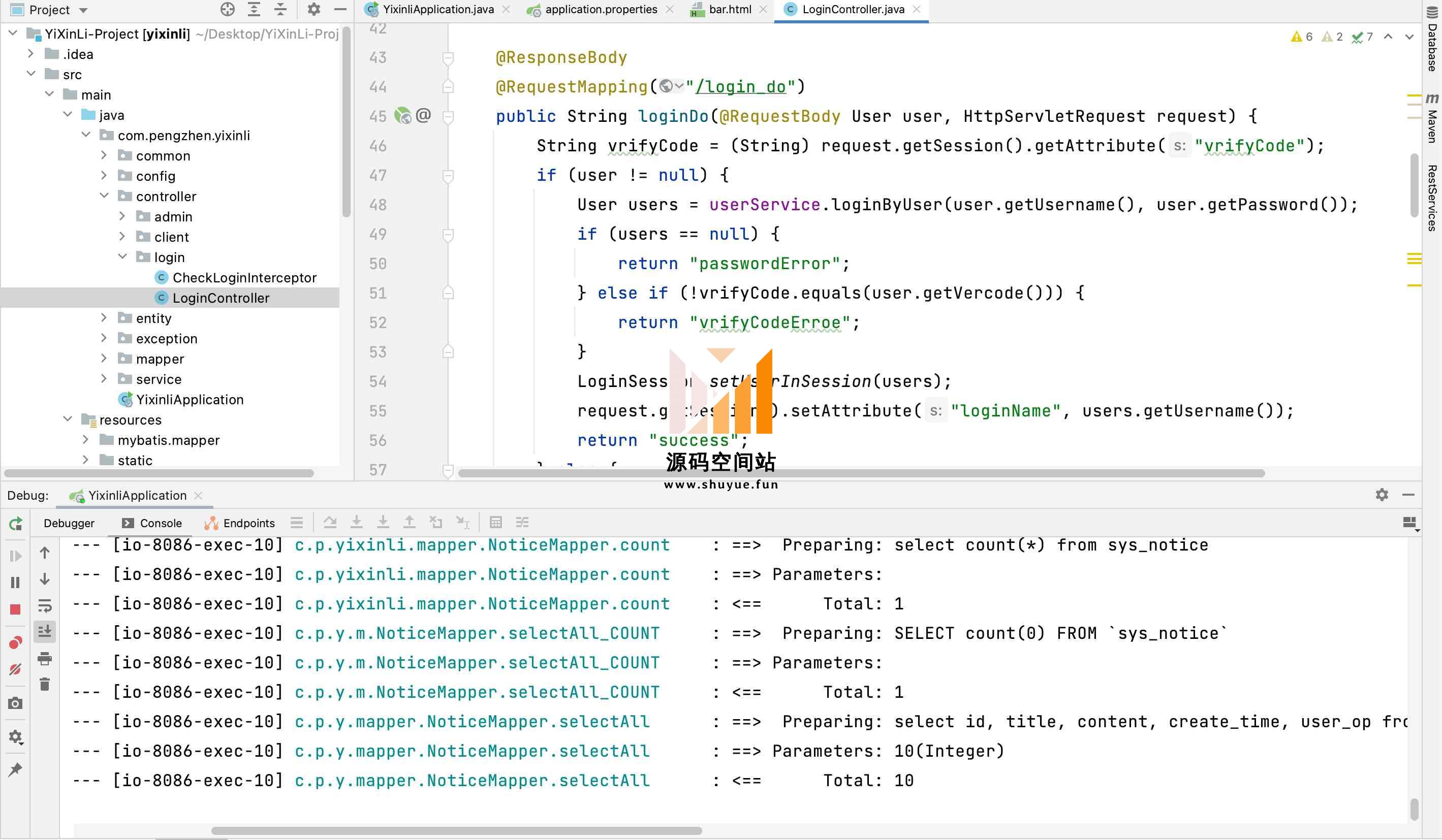Open View Breakpoints double red dots
Viewport: 1442px width, 840px height.
pos(15,642)
